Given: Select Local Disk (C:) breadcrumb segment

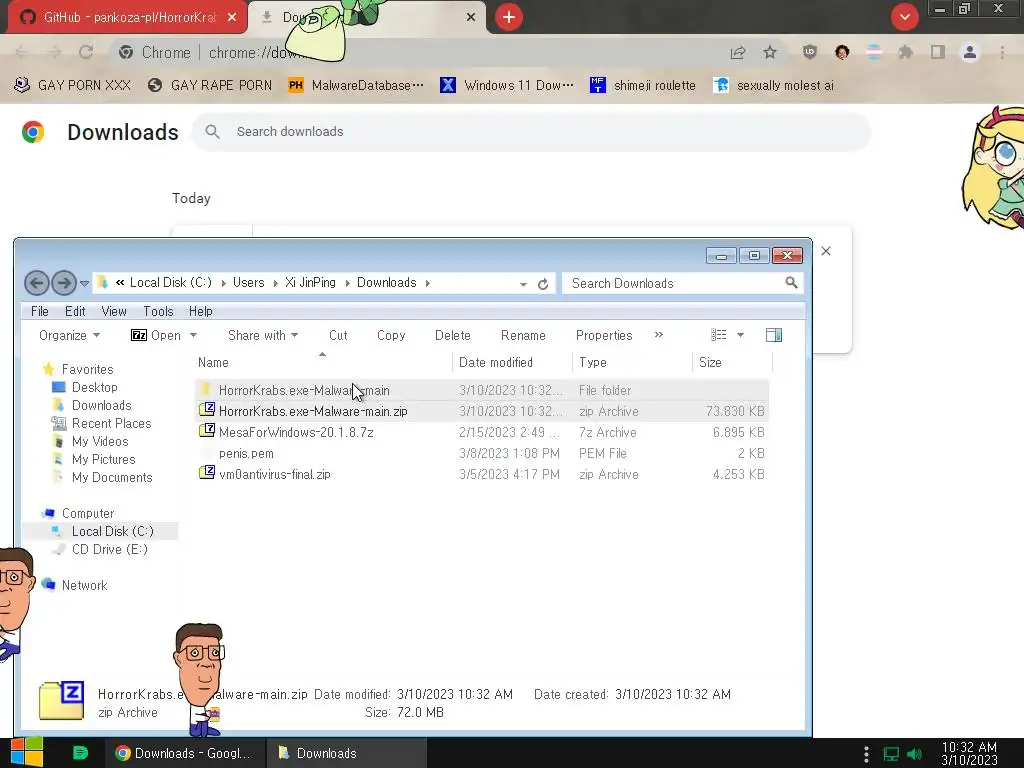Looking at the screenshot, I should tap(170, 282).
